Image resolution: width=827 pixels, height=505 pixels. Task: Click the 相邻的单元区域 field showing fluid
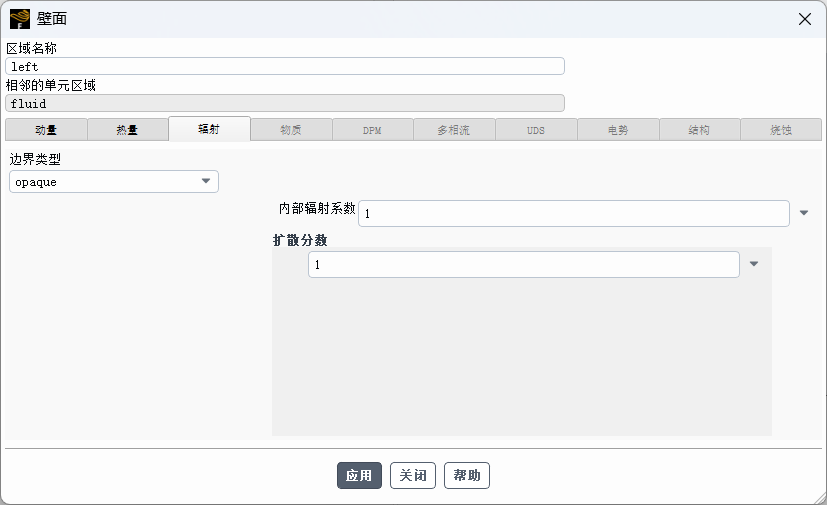[285, 103]
